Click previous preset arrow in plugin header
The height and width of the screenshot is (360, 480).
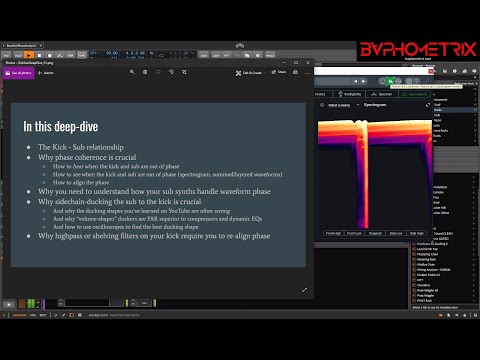(x=355, y=81)
